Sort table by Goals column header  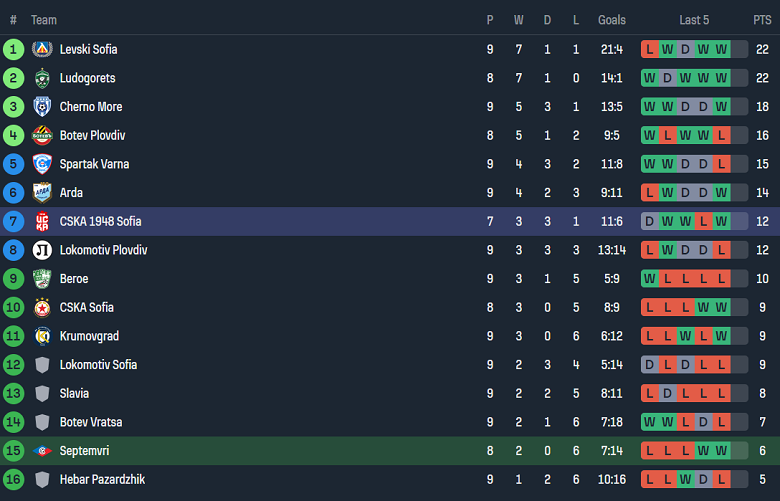pyautogui.click(x=612, y=20)
